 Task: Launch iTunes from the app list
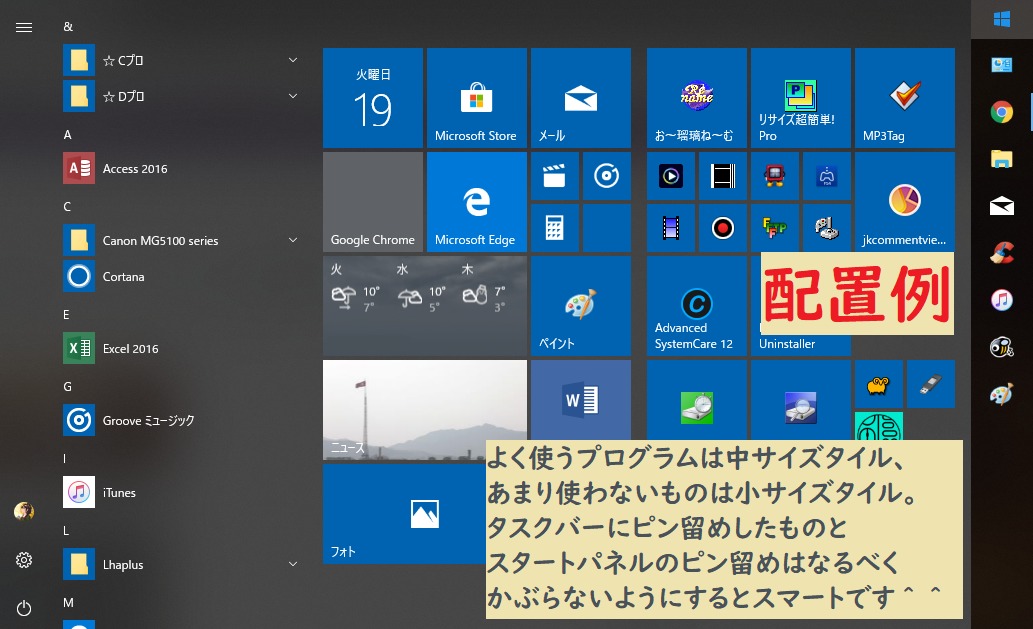(x=182, y=493)
